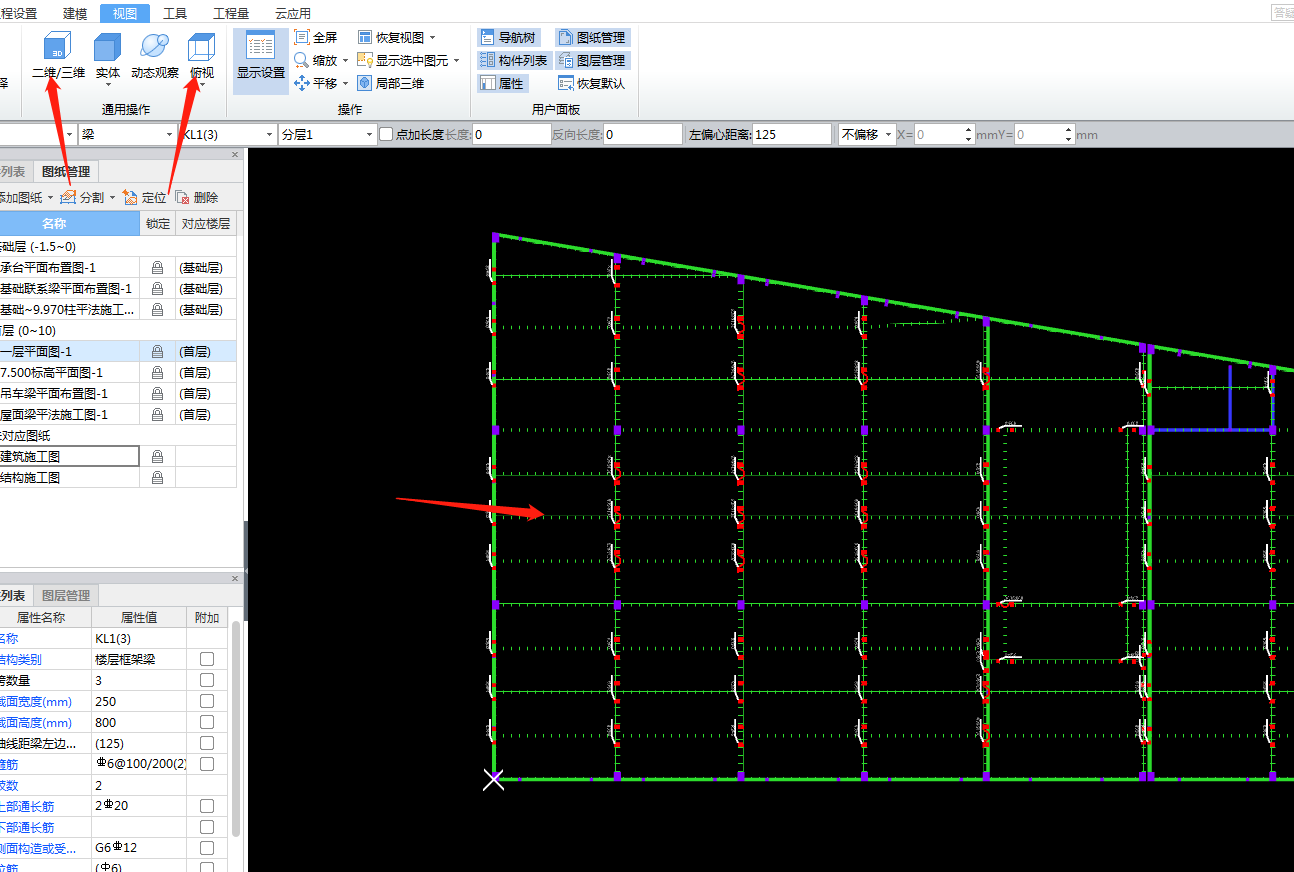Close the lower properties panel with X
This screenshot has height=872, width=1294.
click(236, 579)
